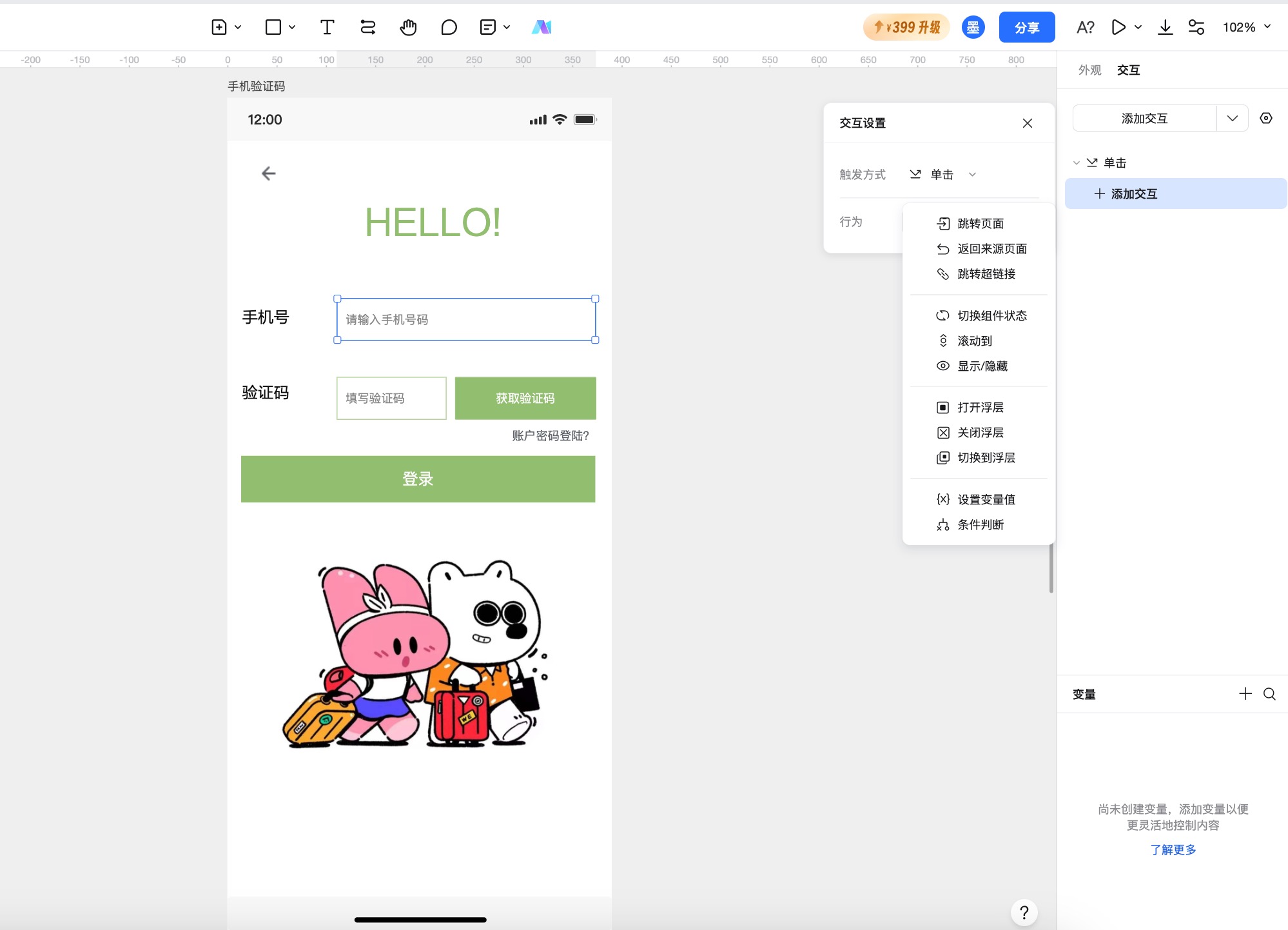
Task: Select the HELLO! heading text
Action: point(433,222)
